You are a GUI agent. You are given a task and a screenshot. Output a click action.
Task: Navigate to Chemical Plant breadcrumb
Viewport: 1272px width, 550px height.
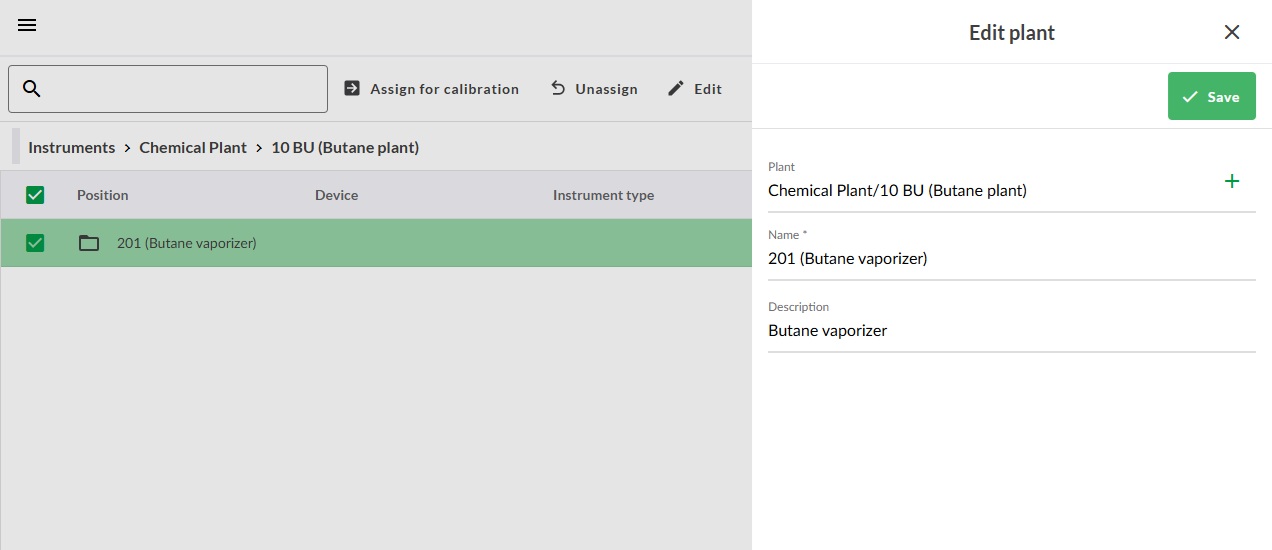click(193, 147)
